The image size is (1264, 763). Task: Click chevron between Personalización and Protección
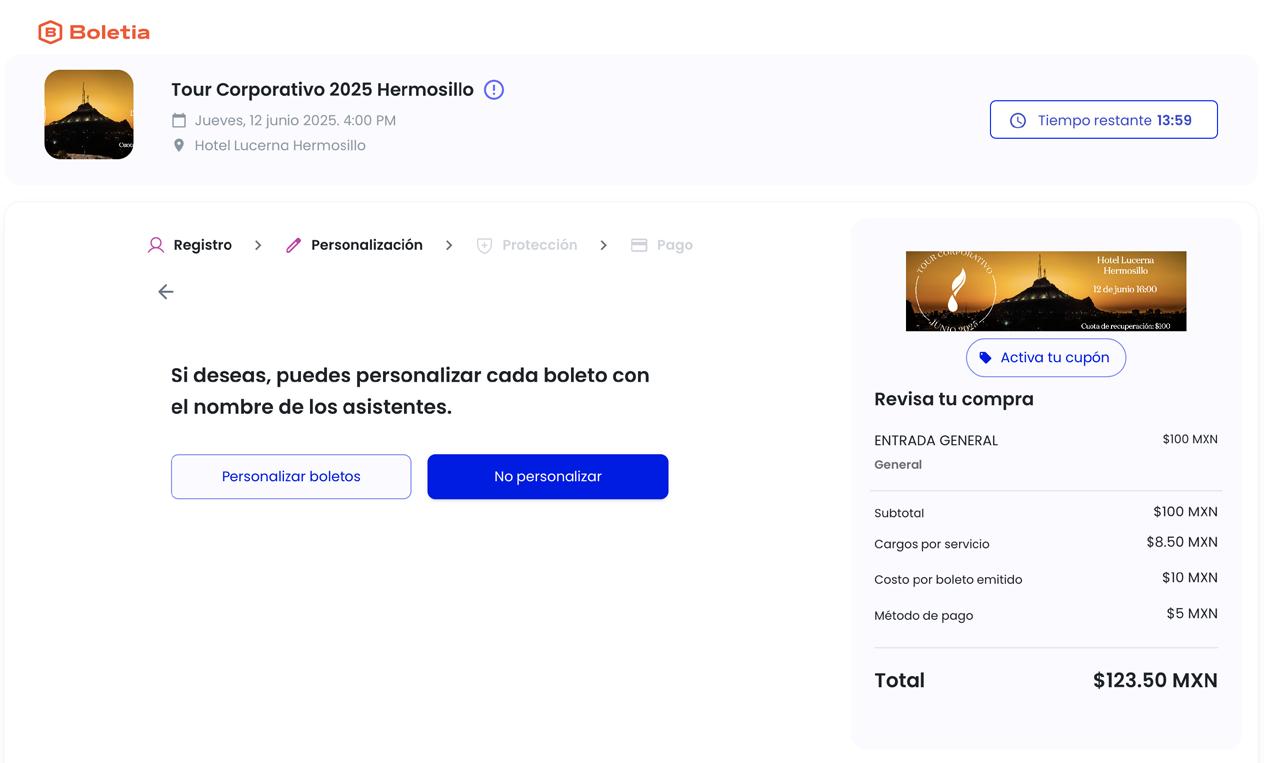click(x=449, y=245)
